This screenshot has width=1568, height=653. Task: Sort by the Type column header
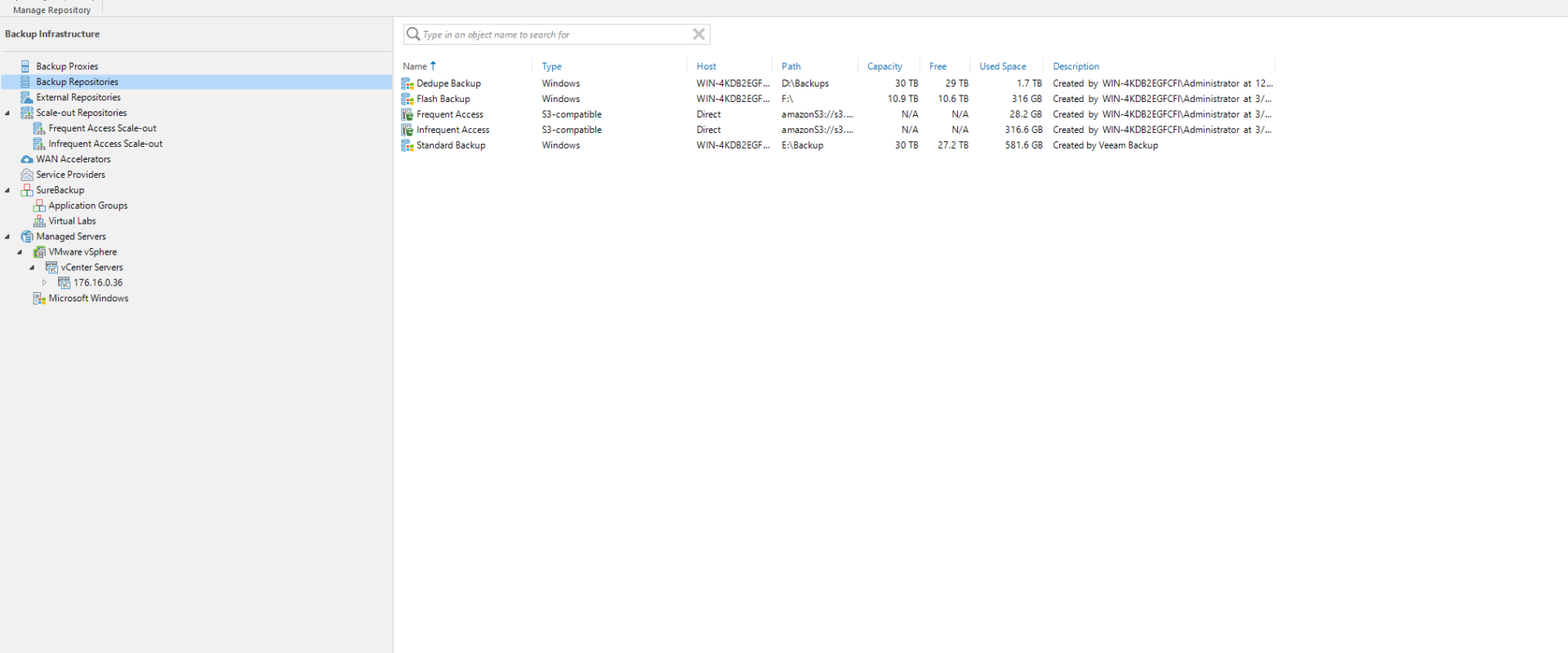(552, 66)
